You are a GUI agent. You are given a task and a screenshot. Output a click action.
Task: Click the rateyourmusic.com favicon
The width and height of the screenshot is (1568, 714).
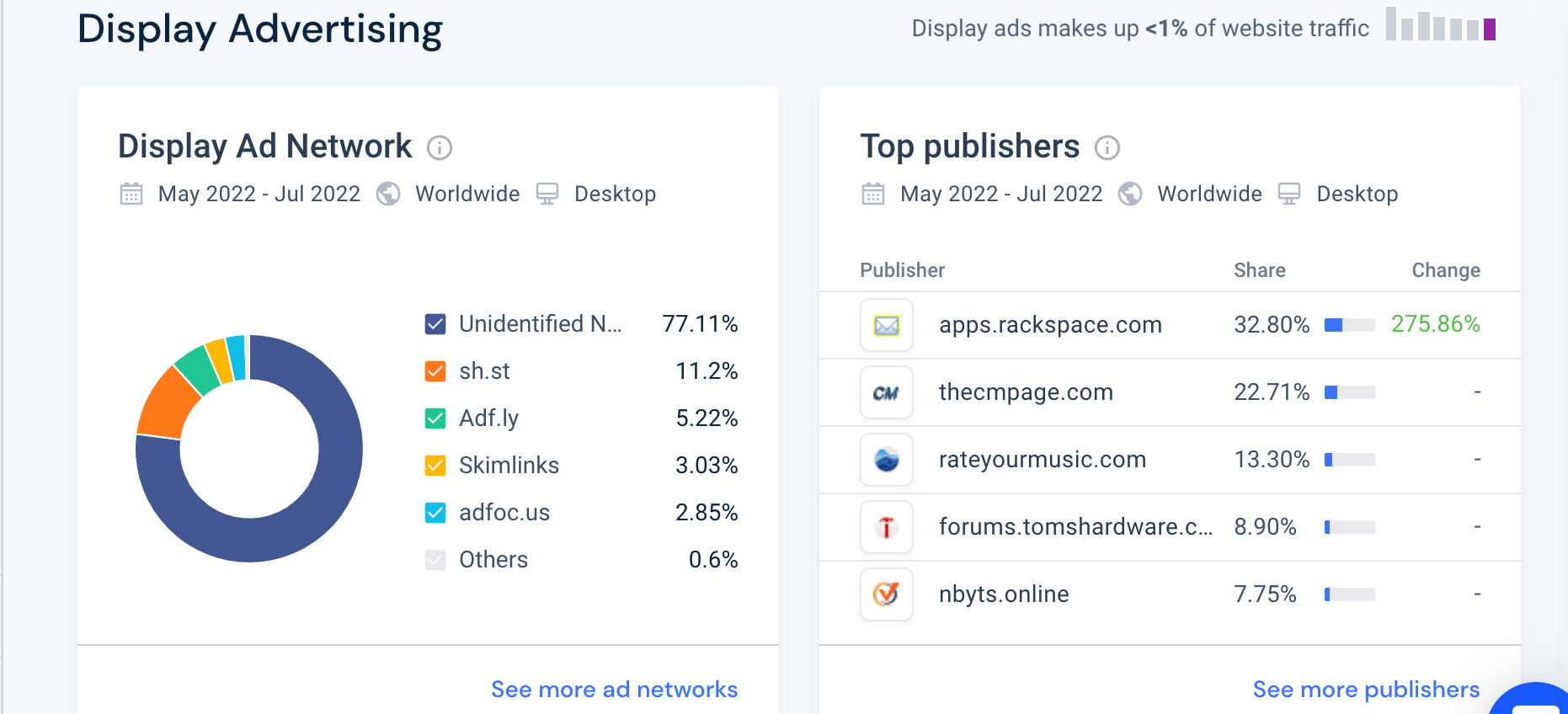(887, 460)
